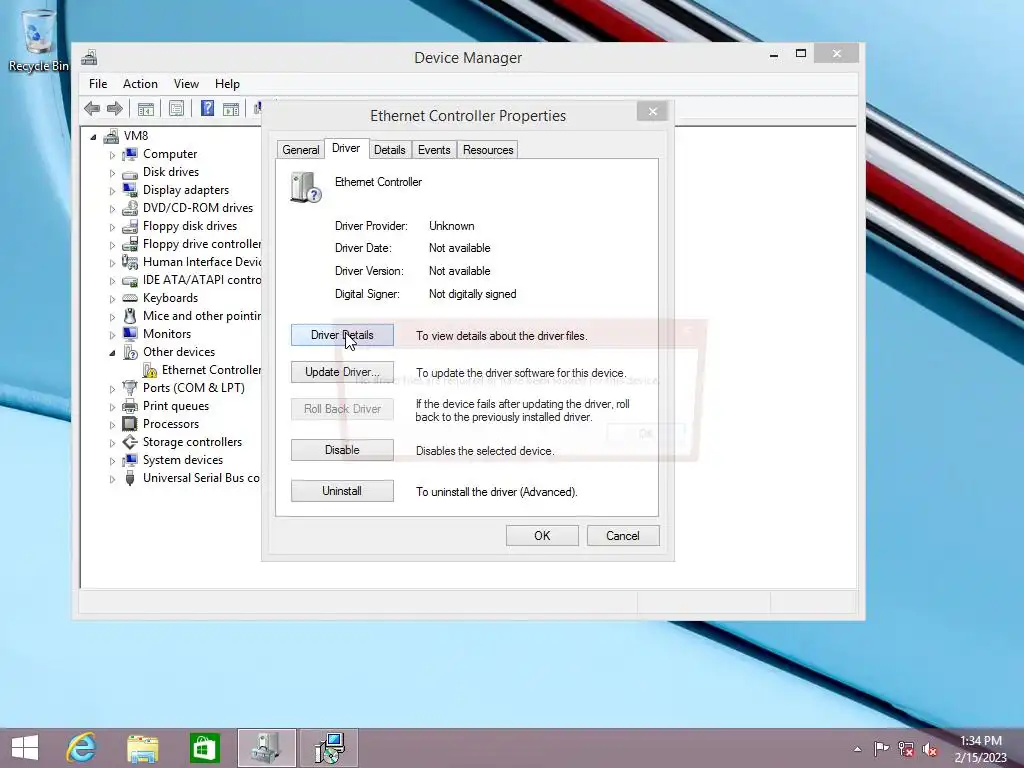Viewport: 1024px width, 768px height.
Task: Click the network status tray icon
Action: [906, 748]
